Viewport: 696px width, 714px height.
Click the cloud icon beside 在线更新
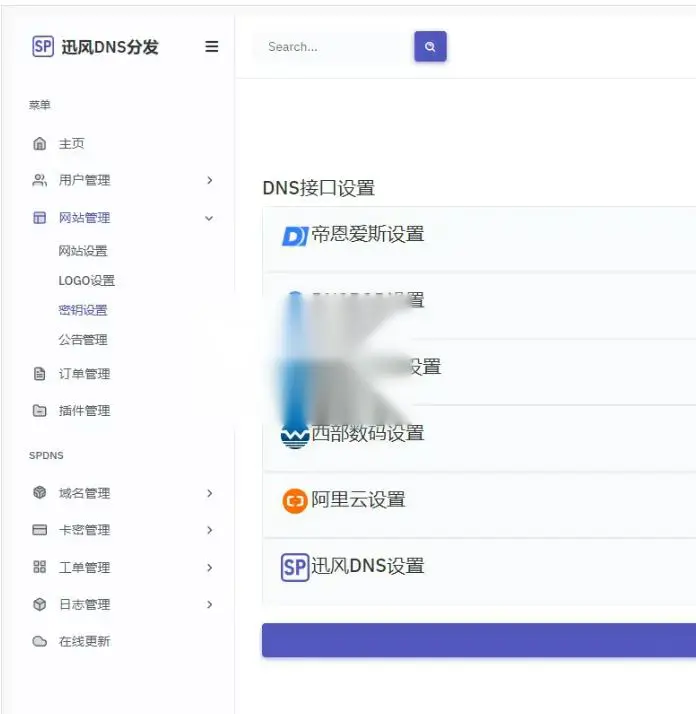(40, 641)
